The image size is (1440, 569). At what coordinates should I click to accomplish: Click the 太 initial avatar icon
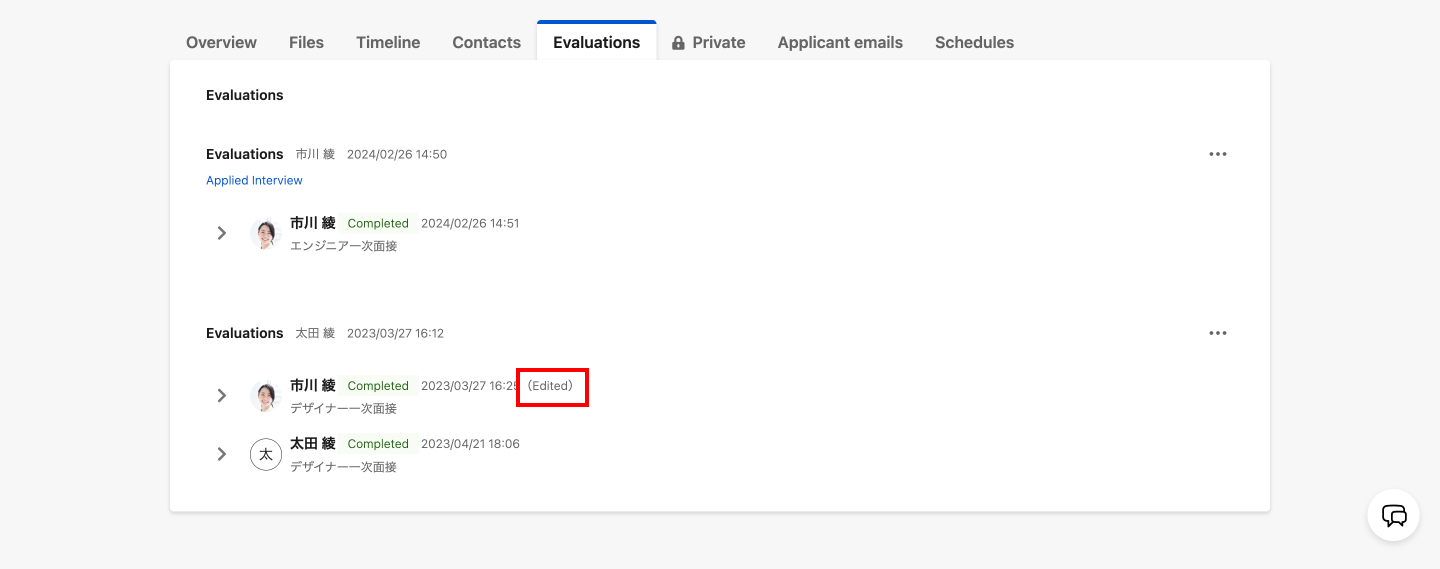tap(265, 454)
